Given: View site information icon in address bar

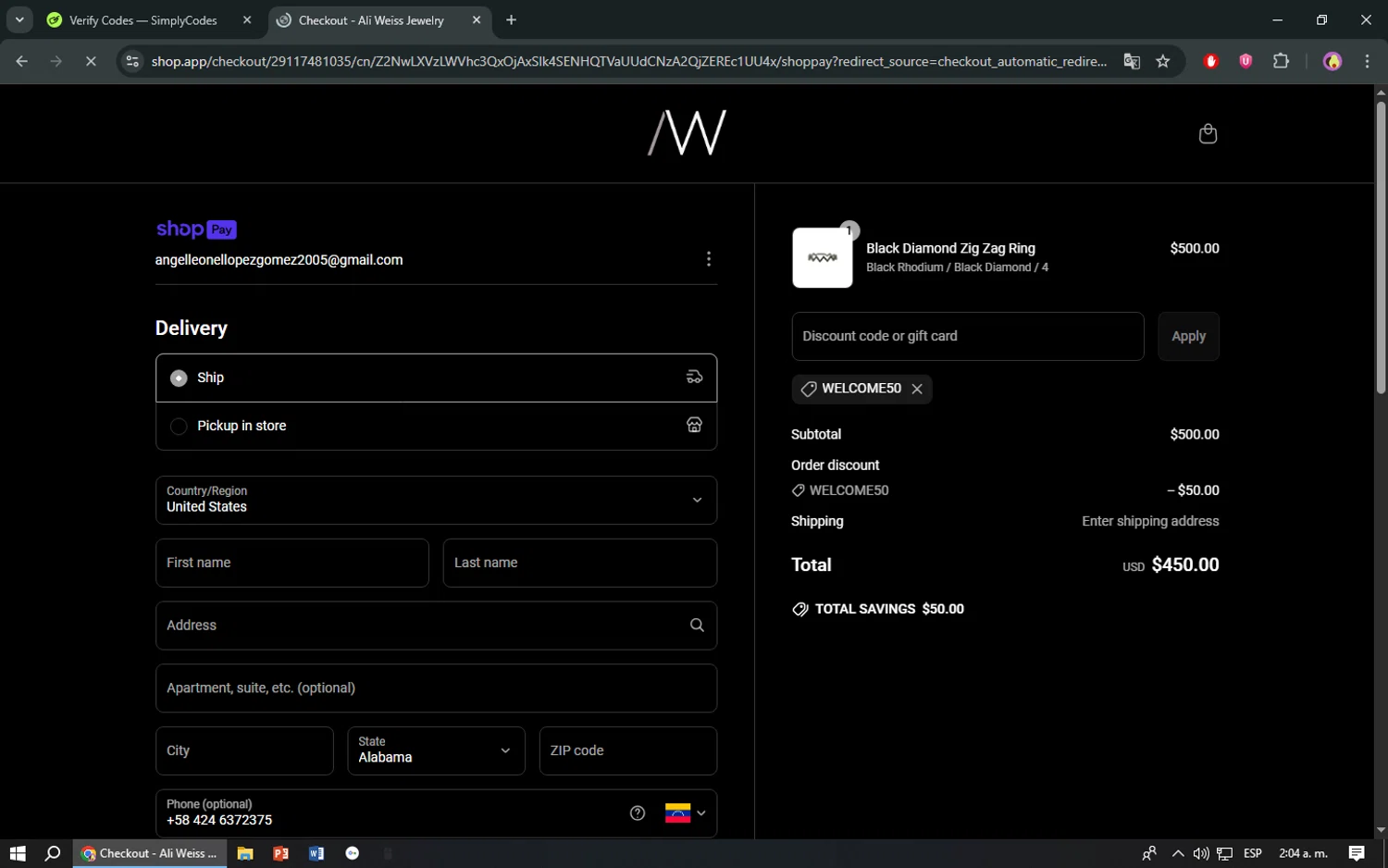Looking at the screenshot, I should [x=132, y=61].
